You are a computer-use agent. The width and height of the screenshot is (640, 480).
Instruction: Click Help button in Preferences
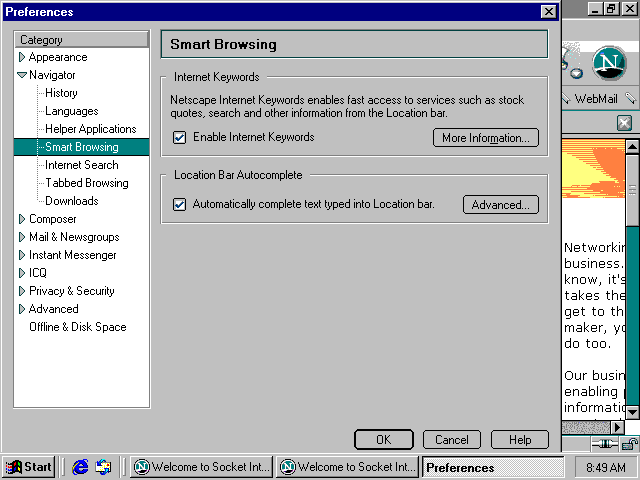(520, 440)
